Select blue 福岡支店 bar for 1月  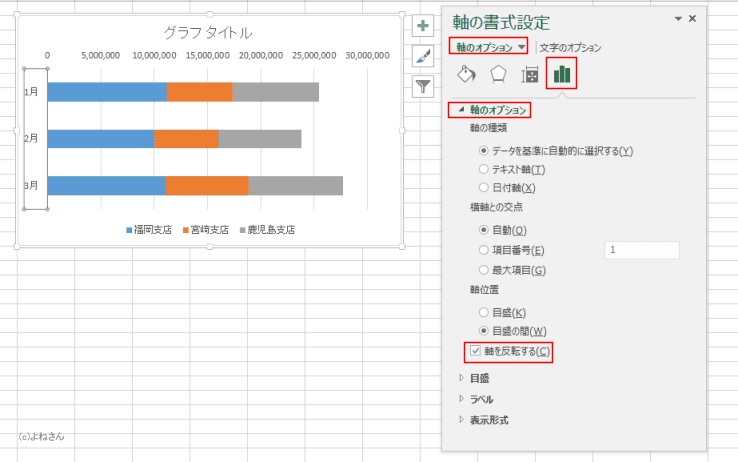(x=107, y=92)
